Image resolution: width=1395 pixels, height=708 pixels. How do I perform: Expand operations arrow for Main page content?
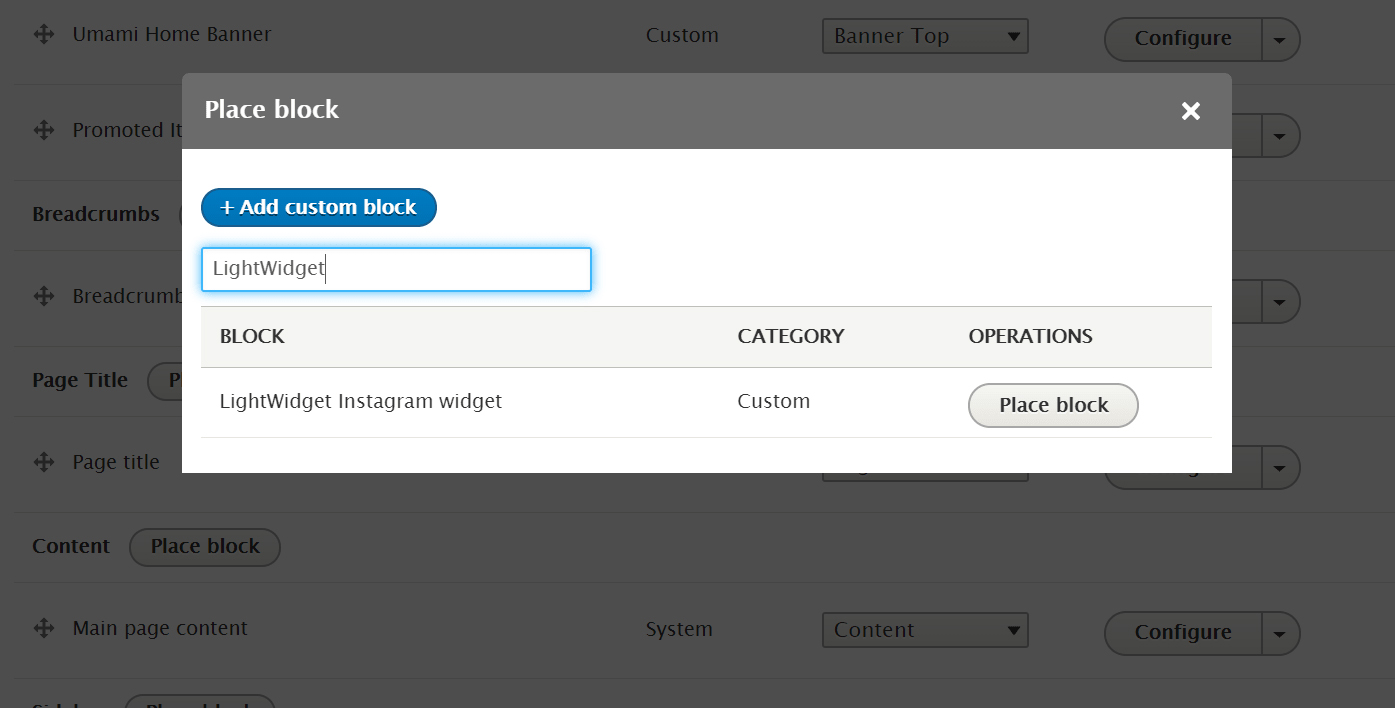click(1280, 633)
